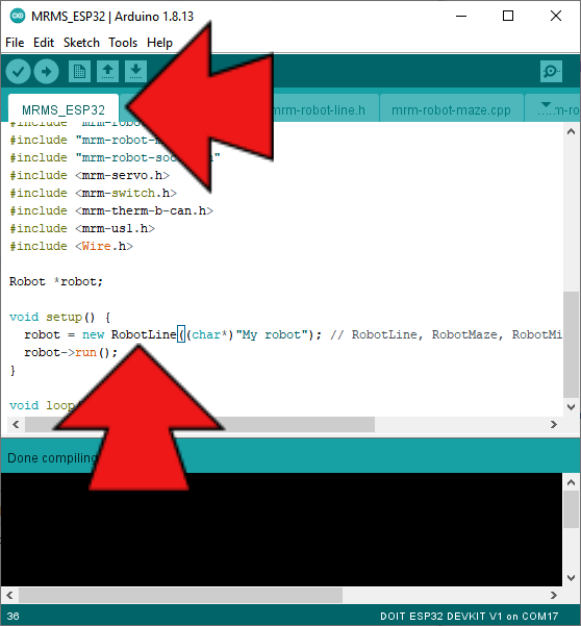Click the console scroll left arrow
Viewport: 581px width, 626px height.
point(10,595)
